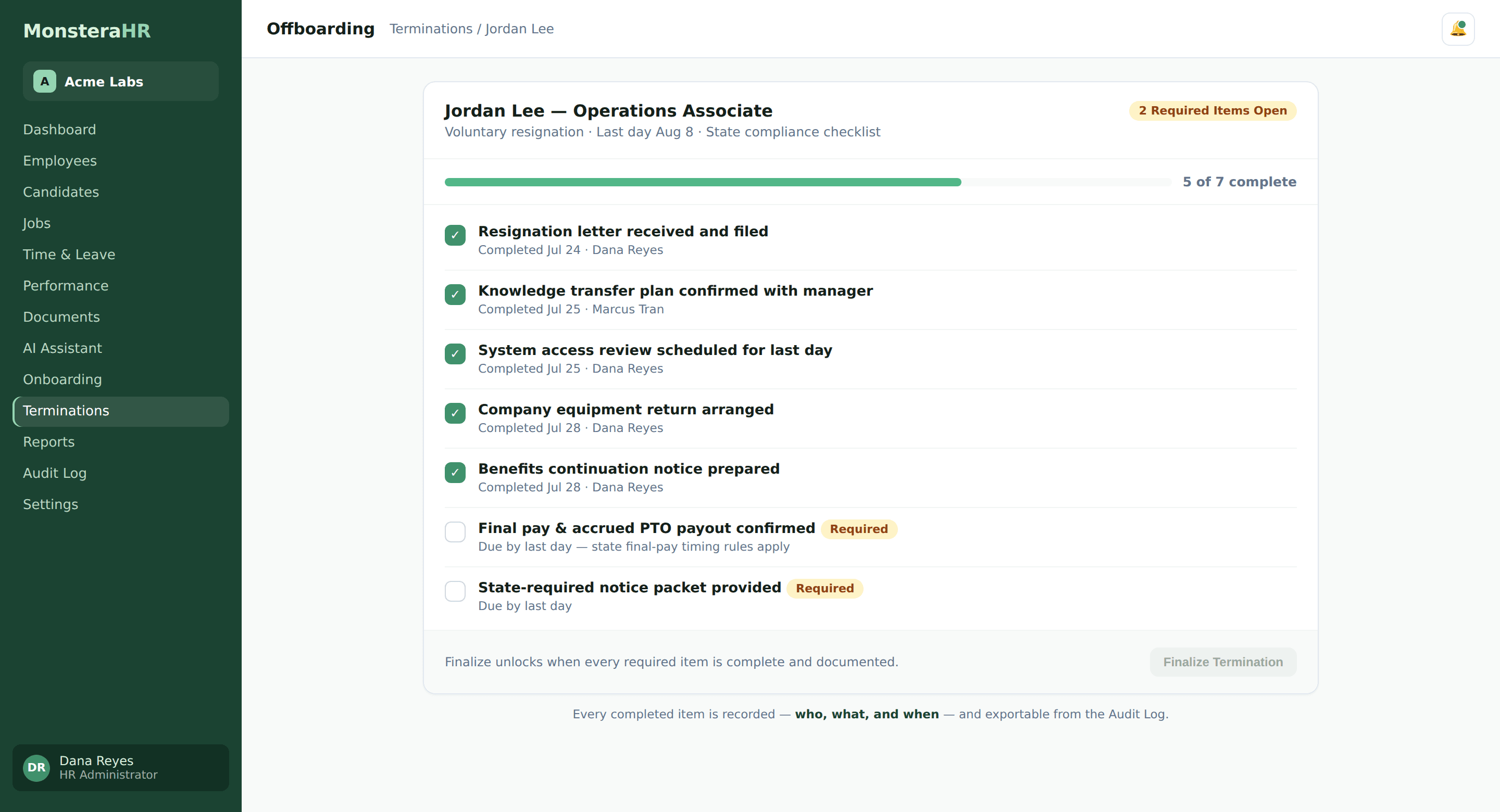Click the Required tag on notice packet item
Image resolution: width=1500 pixels, height=812 pixels.
click(824, 589)
